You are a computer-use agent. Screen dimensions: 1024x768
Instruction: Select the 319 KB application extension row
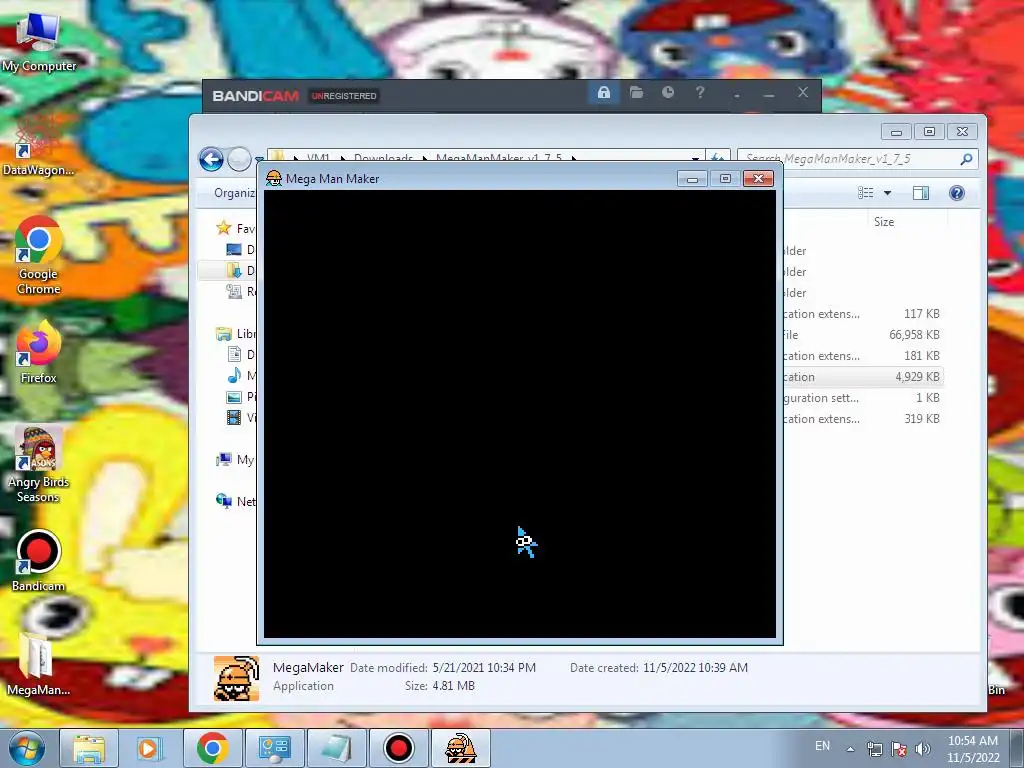tap(862, 419)
